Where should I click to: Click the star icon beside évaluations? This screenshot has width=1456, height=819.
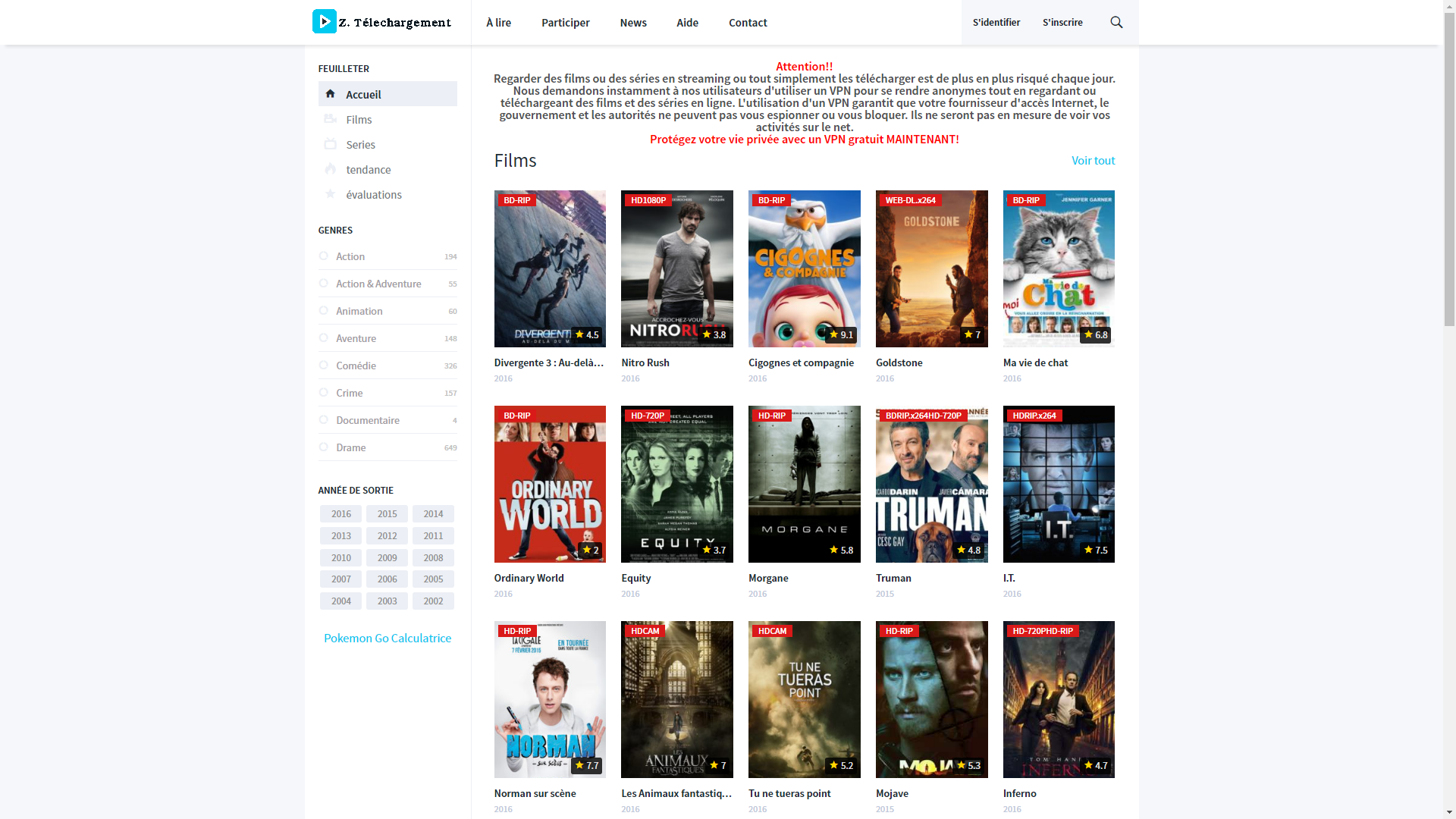coord(330,194)
